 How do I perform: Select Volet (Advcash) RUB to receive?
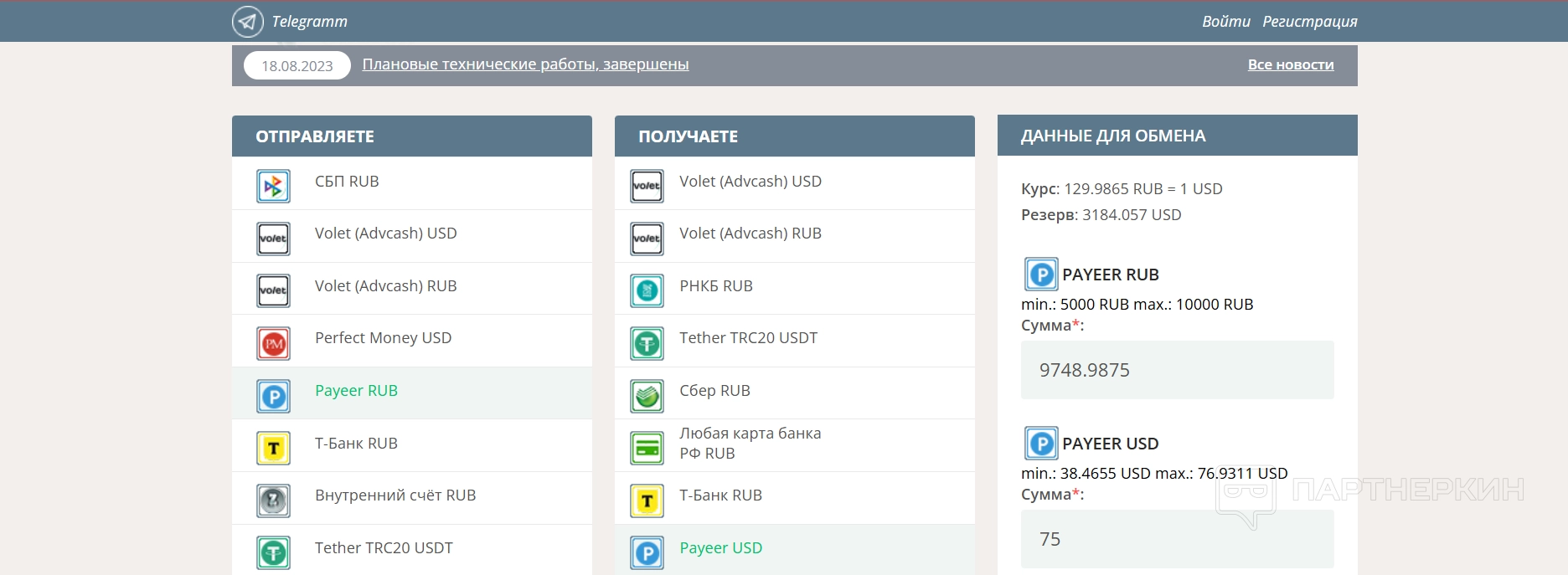coord(795,236)
